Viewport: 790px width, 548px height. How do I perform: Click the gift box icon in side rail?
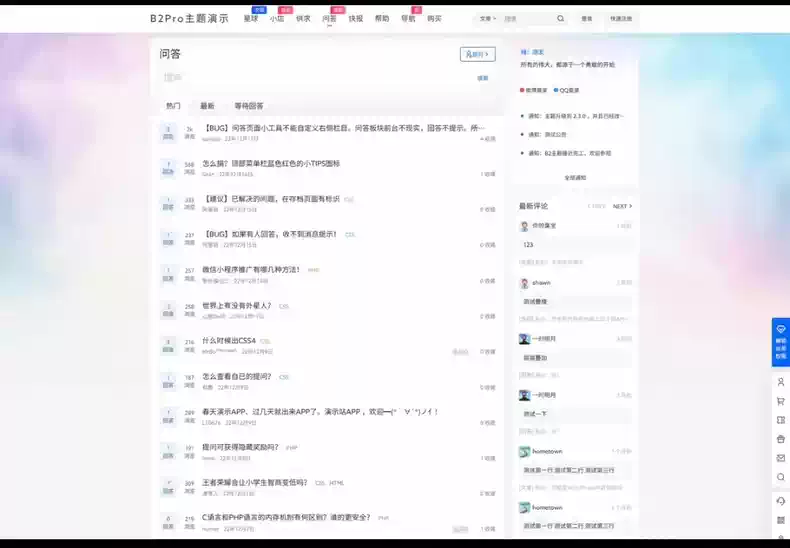pos(780,439)
